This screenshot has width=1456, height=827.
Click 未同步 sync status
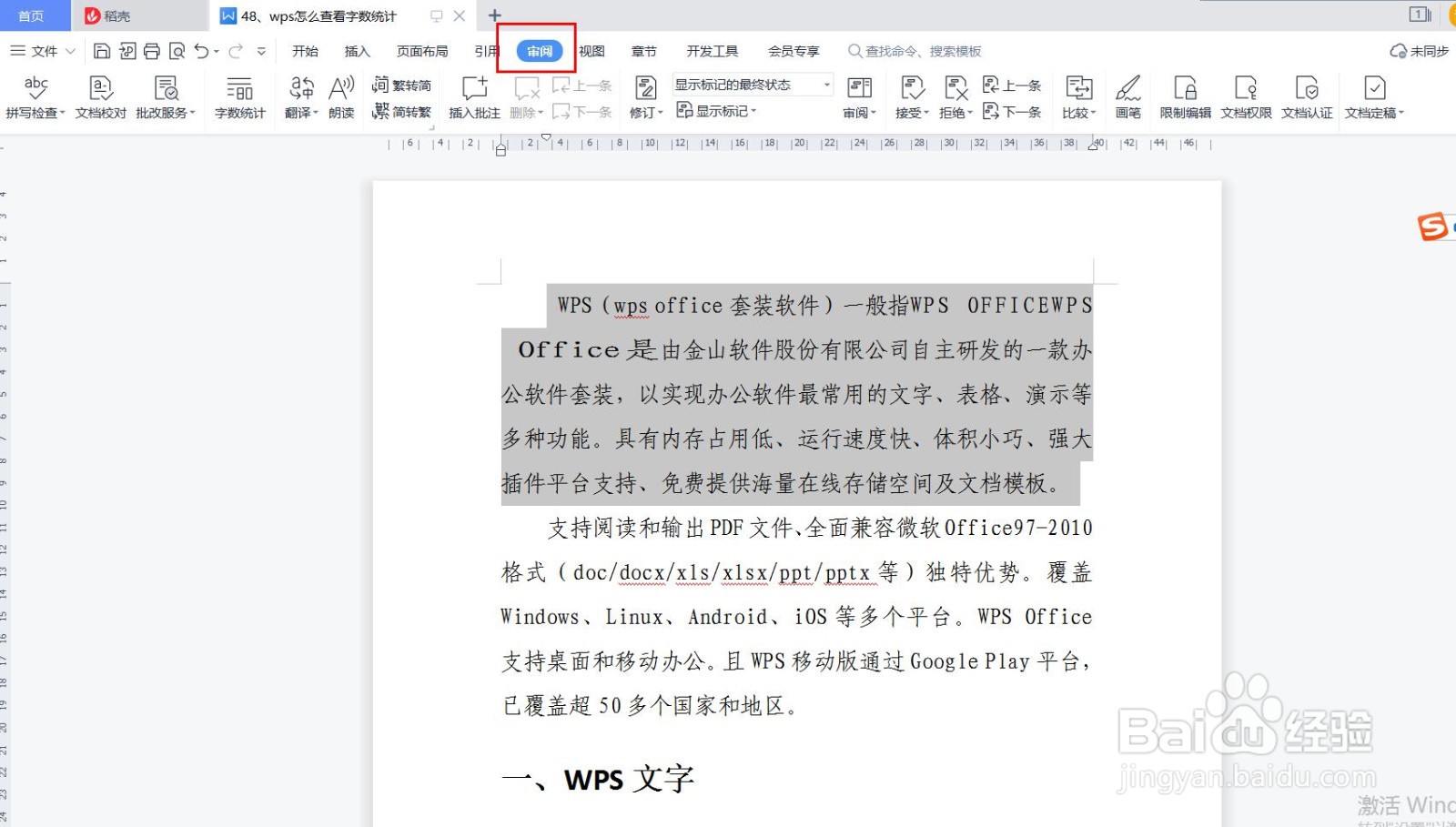tap(1416, 51)
